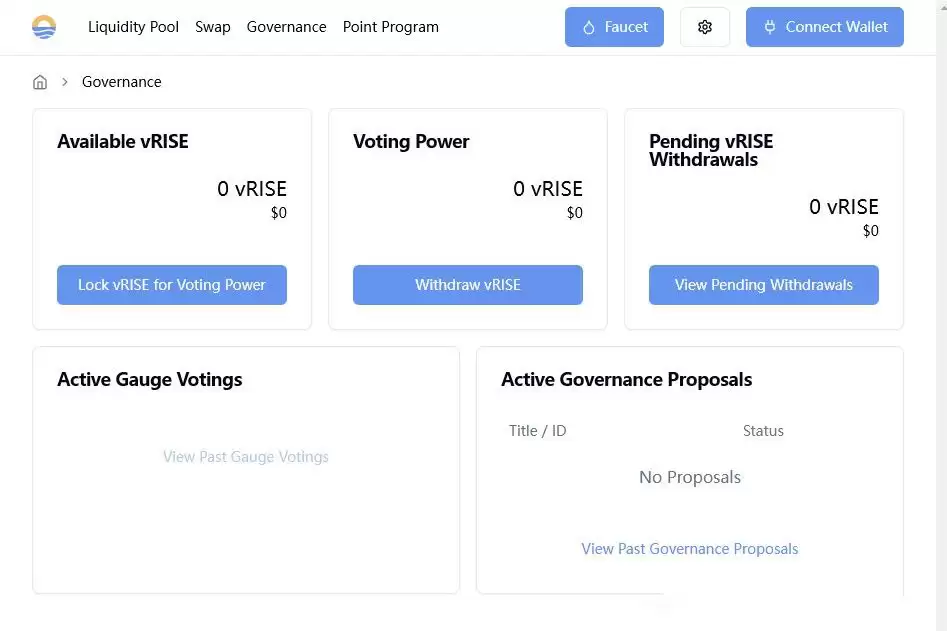Click the plug icon on Connect Wallet
This screenshot has width=947, height=631.
tap(769, 27)
